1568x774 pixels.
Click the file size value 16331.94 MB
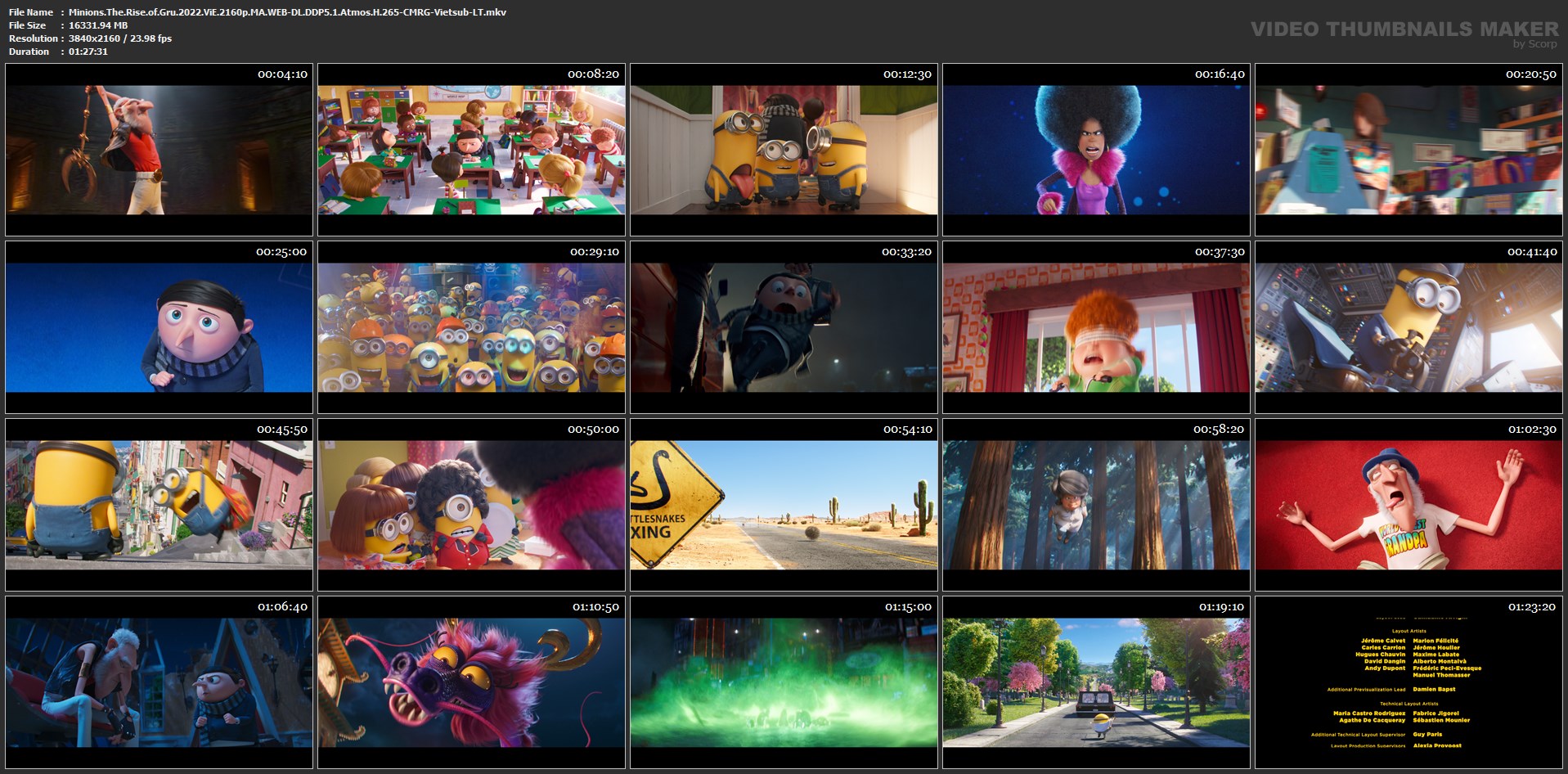coord(98,25)
